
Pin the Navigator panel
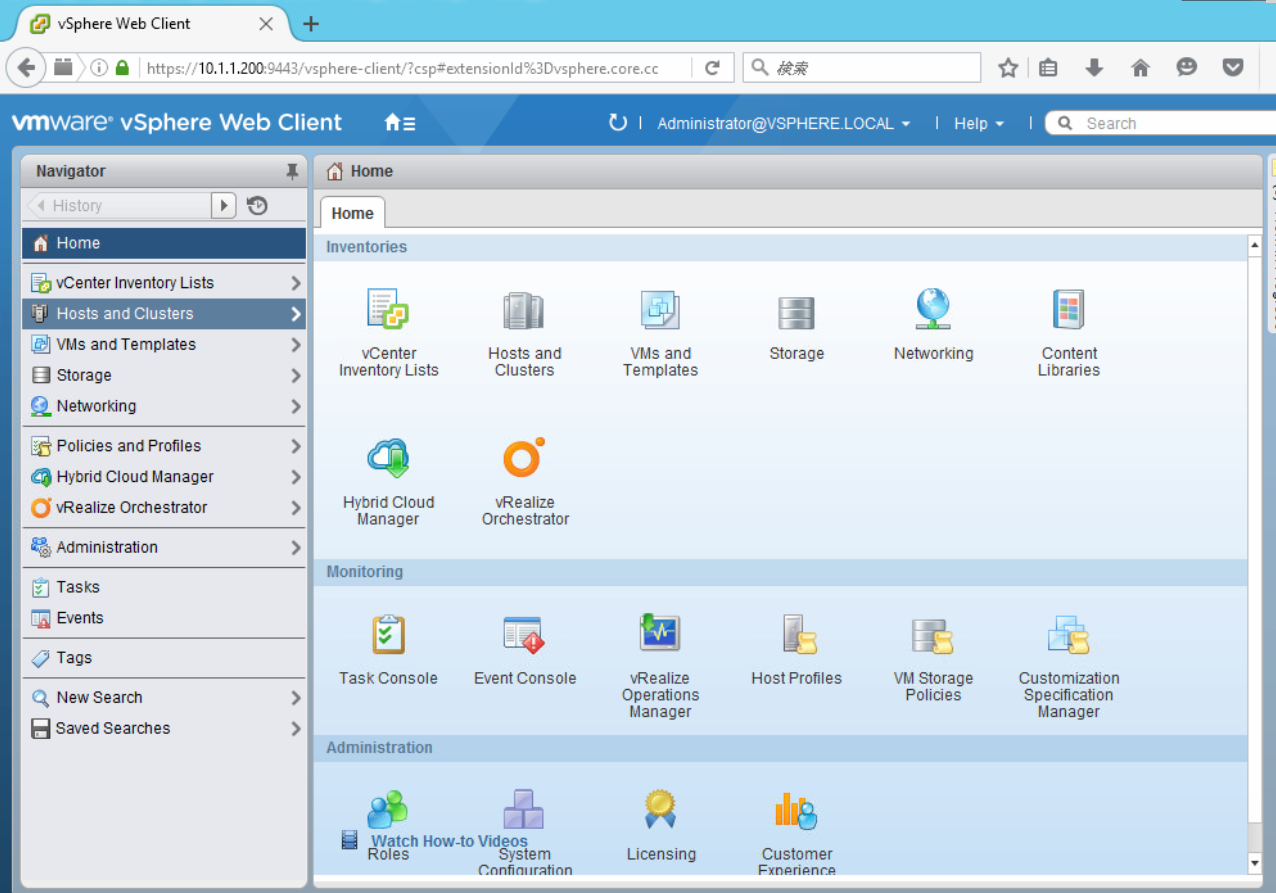click(x=292, y=171)
